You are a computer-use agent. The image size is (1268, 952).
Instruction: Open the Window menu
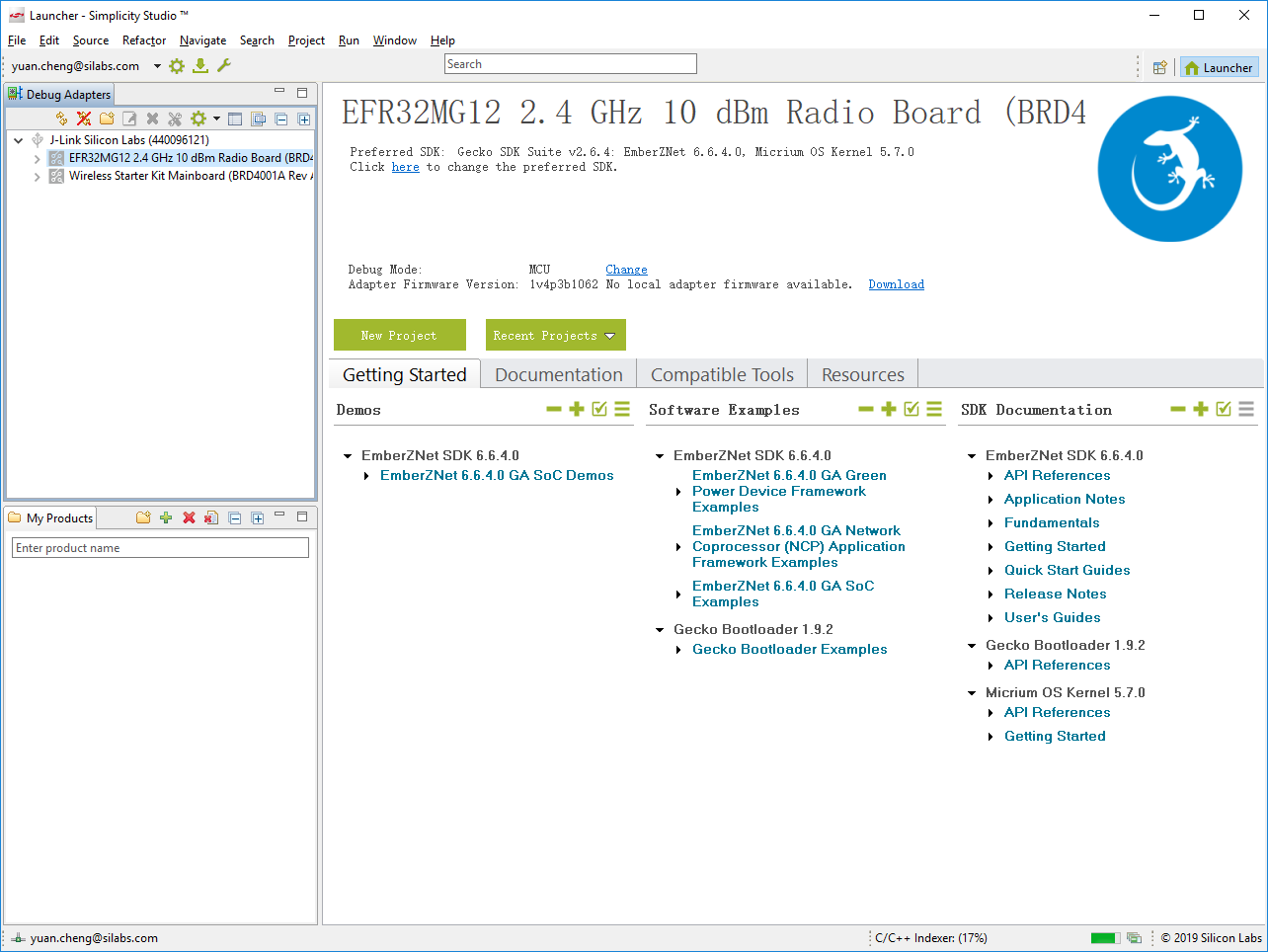pos(395,40)
